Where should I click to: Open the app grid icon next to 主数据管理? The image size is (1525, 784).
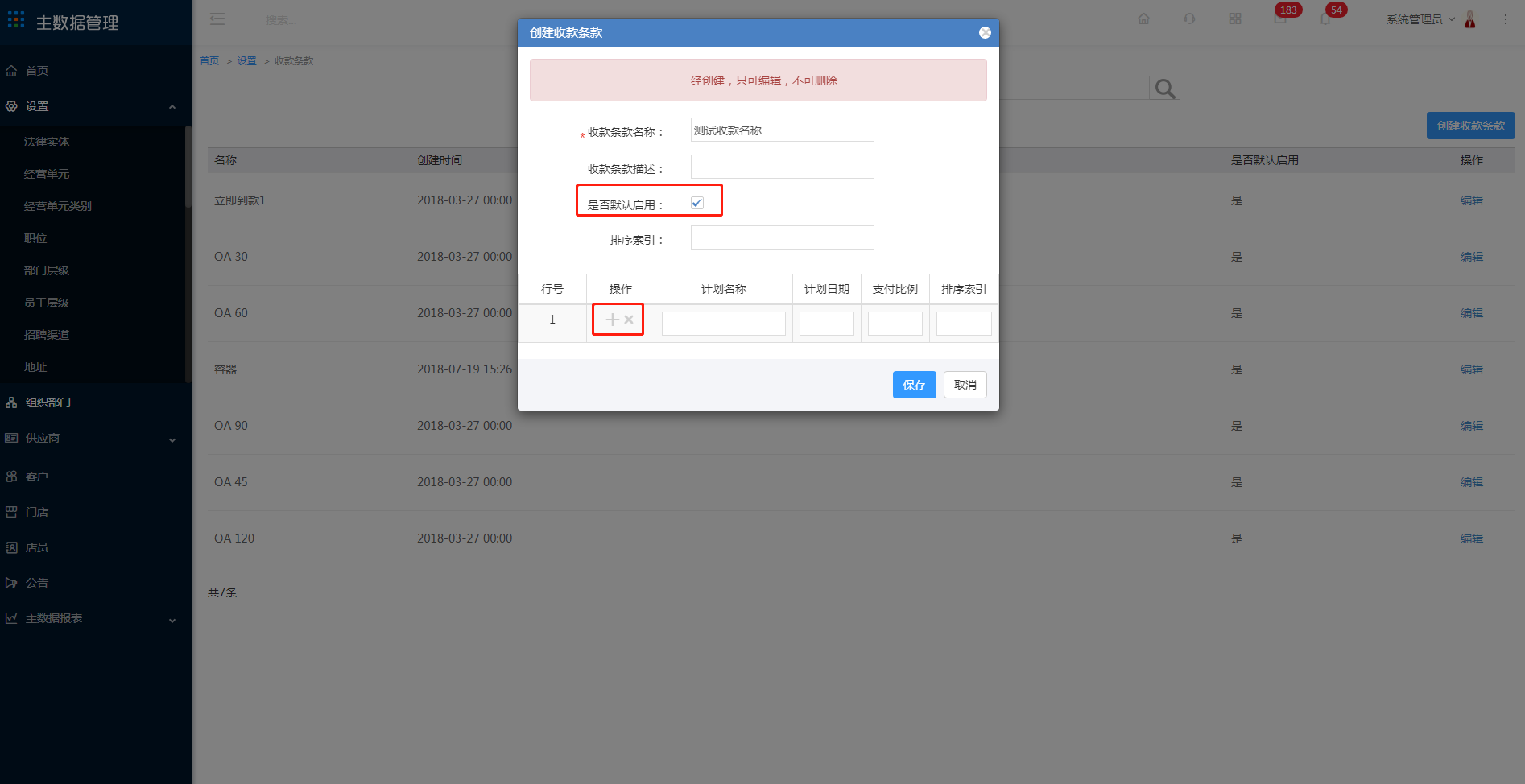click(x=16, y=20)
